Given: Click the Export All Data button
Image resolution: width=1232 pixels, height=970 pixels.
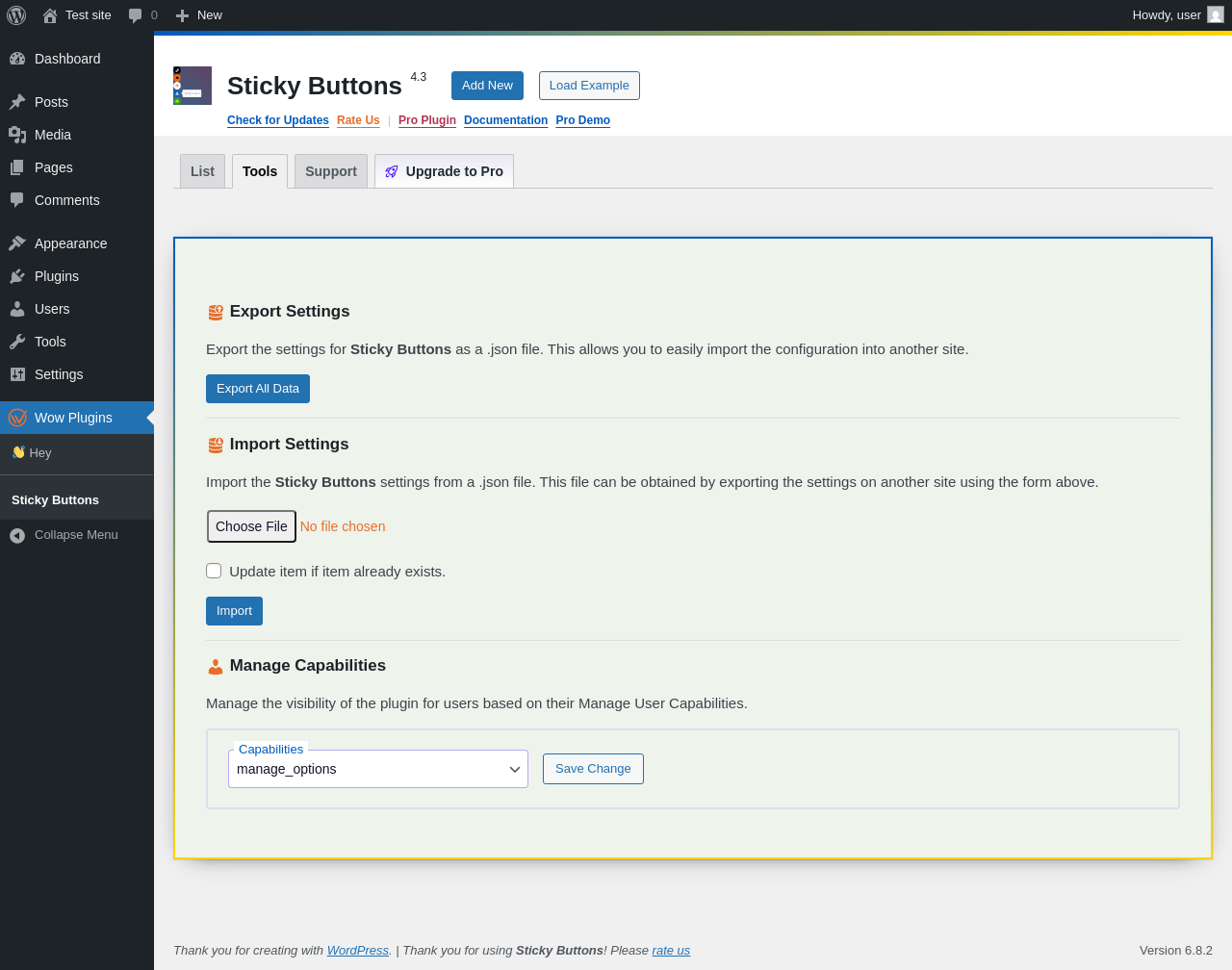Looking at the screenshot, I should click(258, 389).
